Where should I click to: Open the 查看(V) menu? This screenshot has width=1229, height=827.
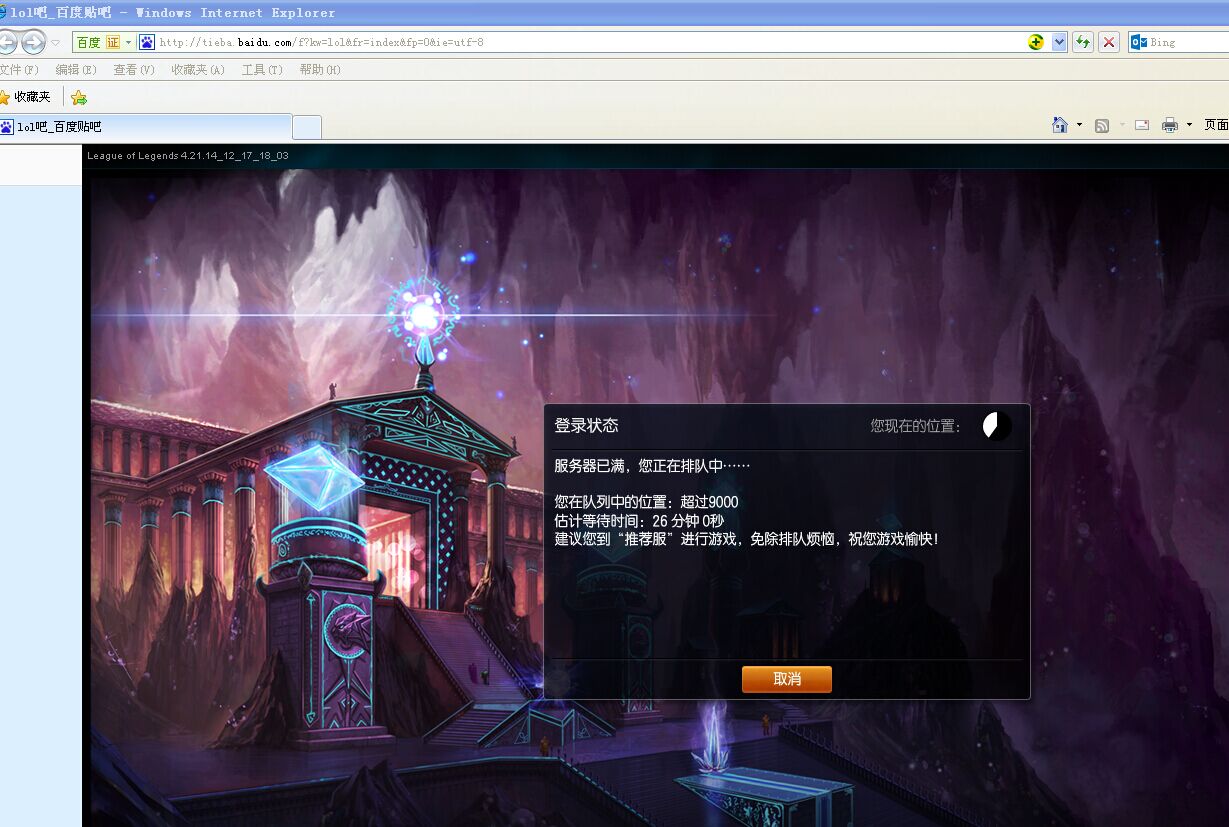click(134, 70)
